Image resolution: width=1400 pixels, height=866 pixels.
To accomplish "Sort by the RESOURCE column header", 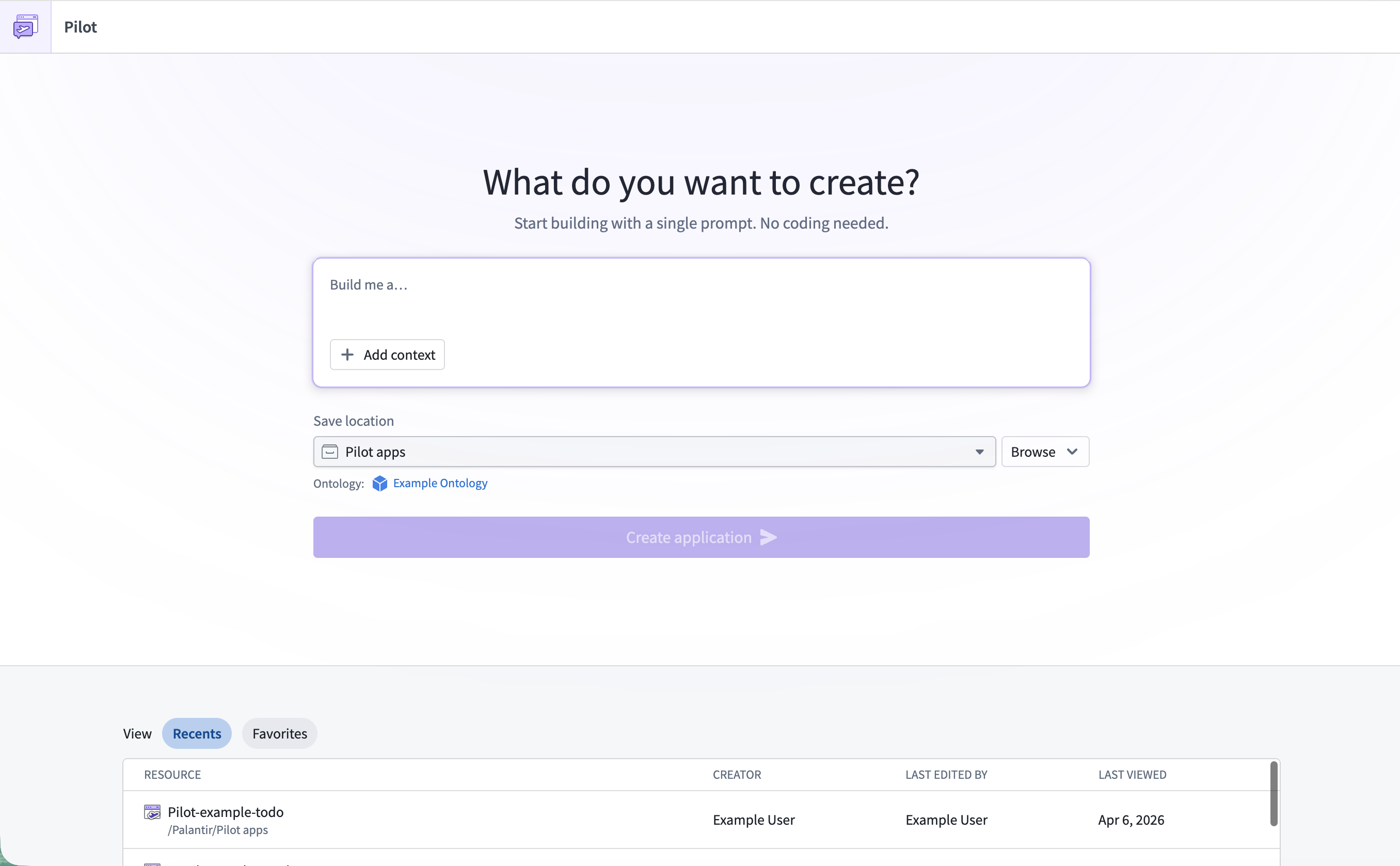I will pyautogui.click(x=172, y=774).
